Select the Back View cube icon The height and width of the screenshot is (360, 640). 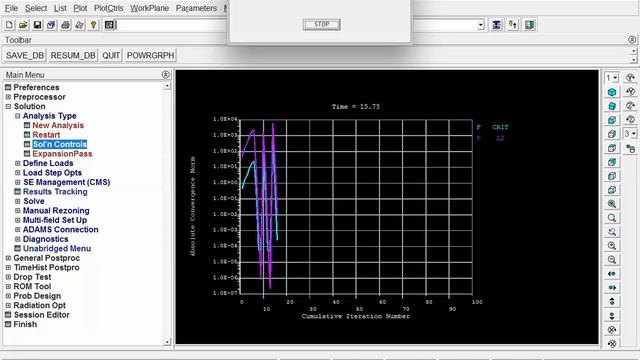coord(611,162)
